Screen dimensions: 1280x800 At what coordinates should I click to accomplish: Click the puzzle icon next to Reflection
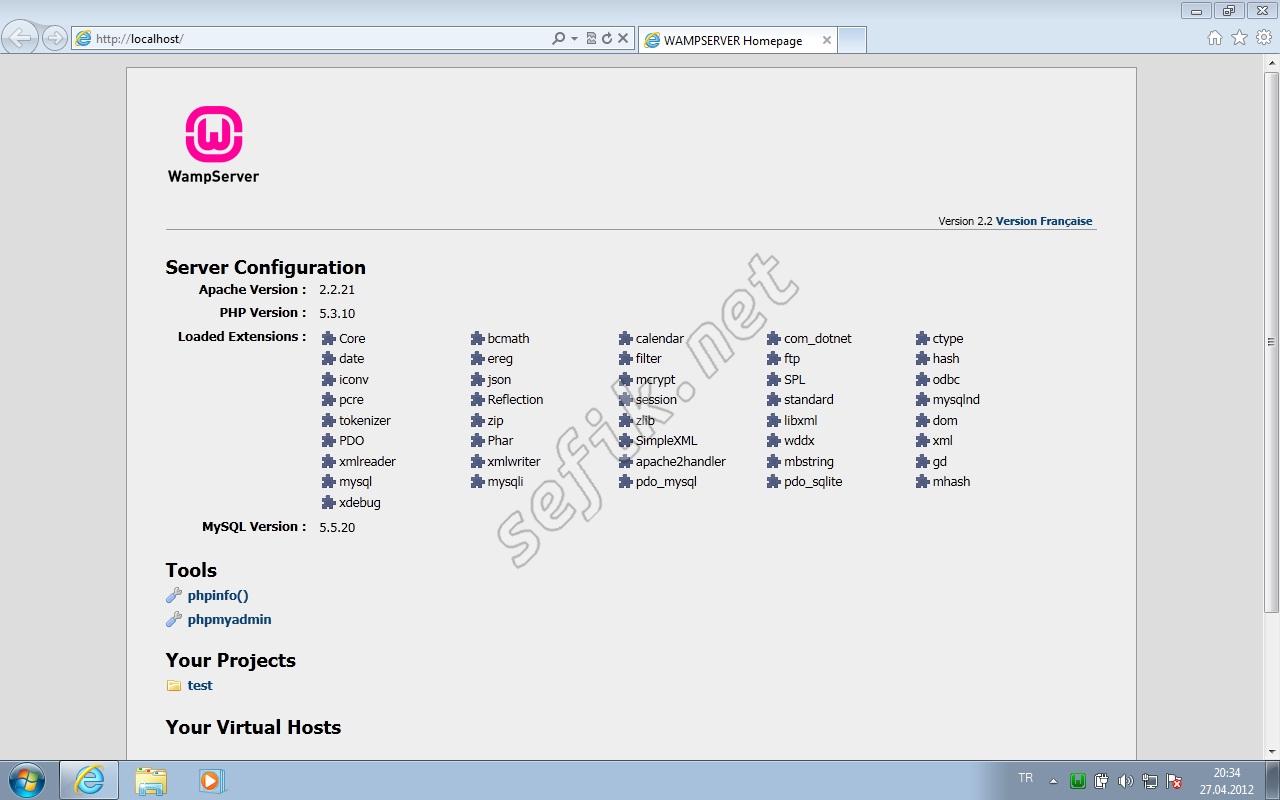pos(478,399)
